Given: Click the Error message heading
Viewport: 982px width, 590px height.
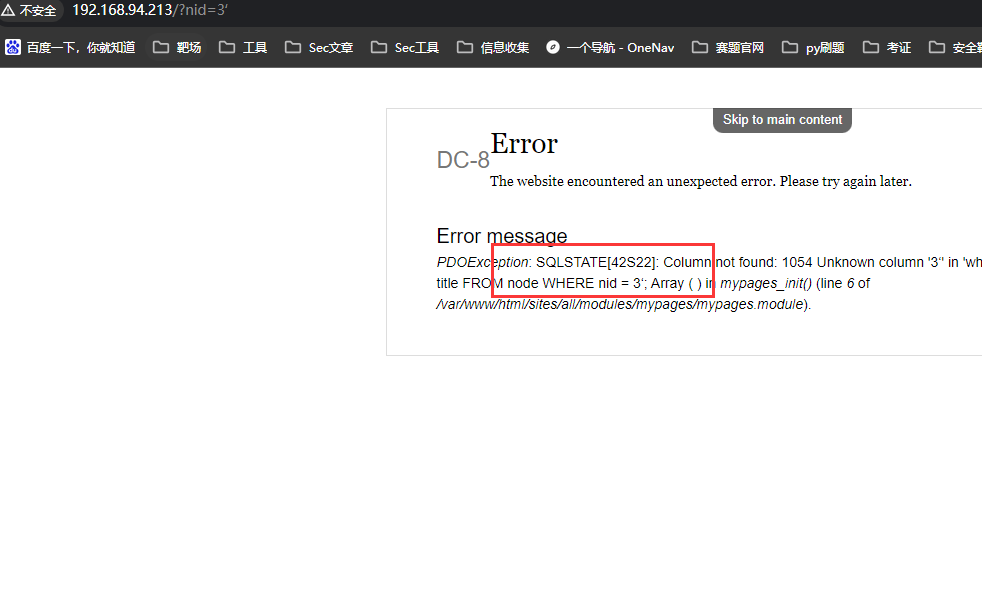Looking at the screenshot, I should 502,236.
